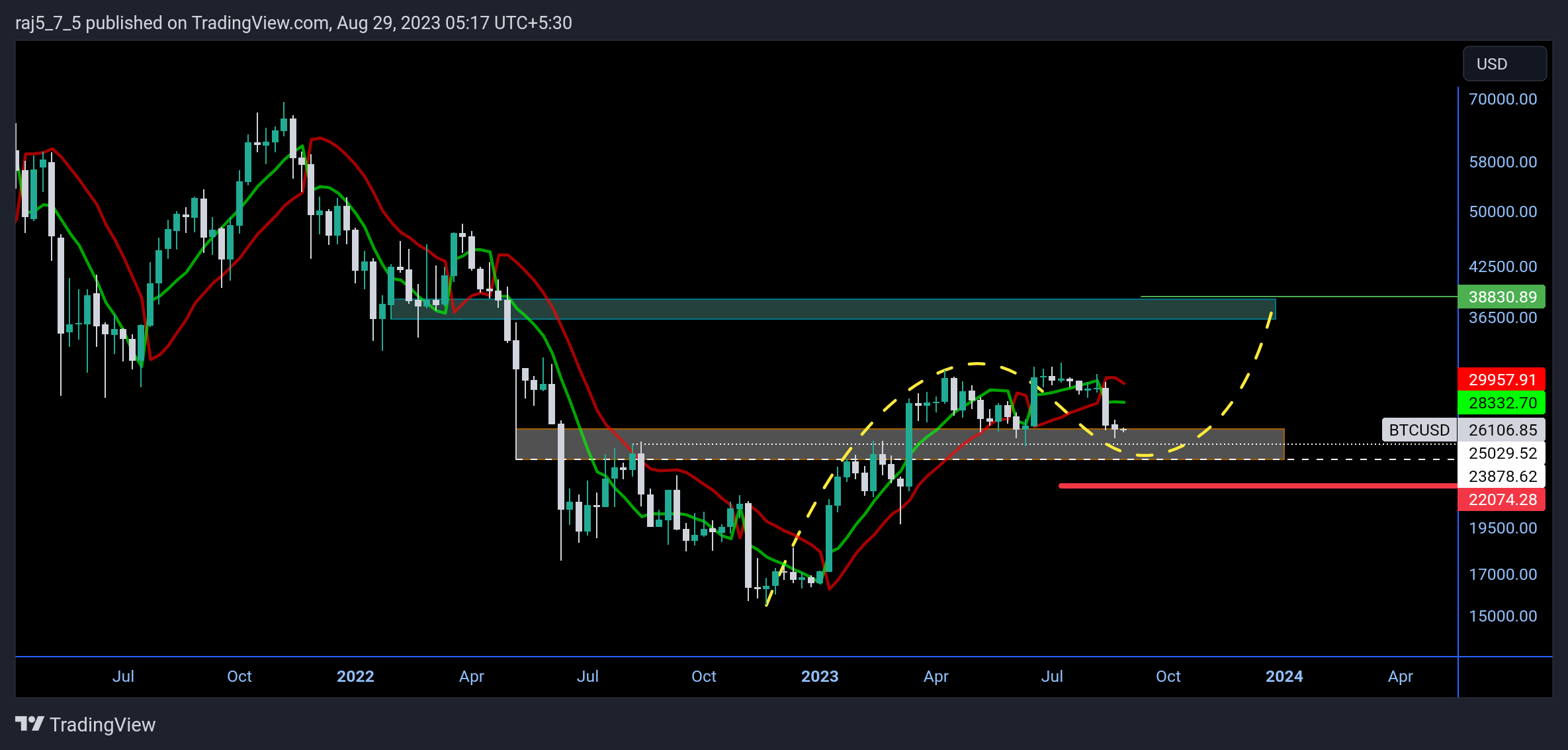Click the 36500.00 price axis tick
Viewport: 1568px width, 750px height.
click(x=1503, y=318)
